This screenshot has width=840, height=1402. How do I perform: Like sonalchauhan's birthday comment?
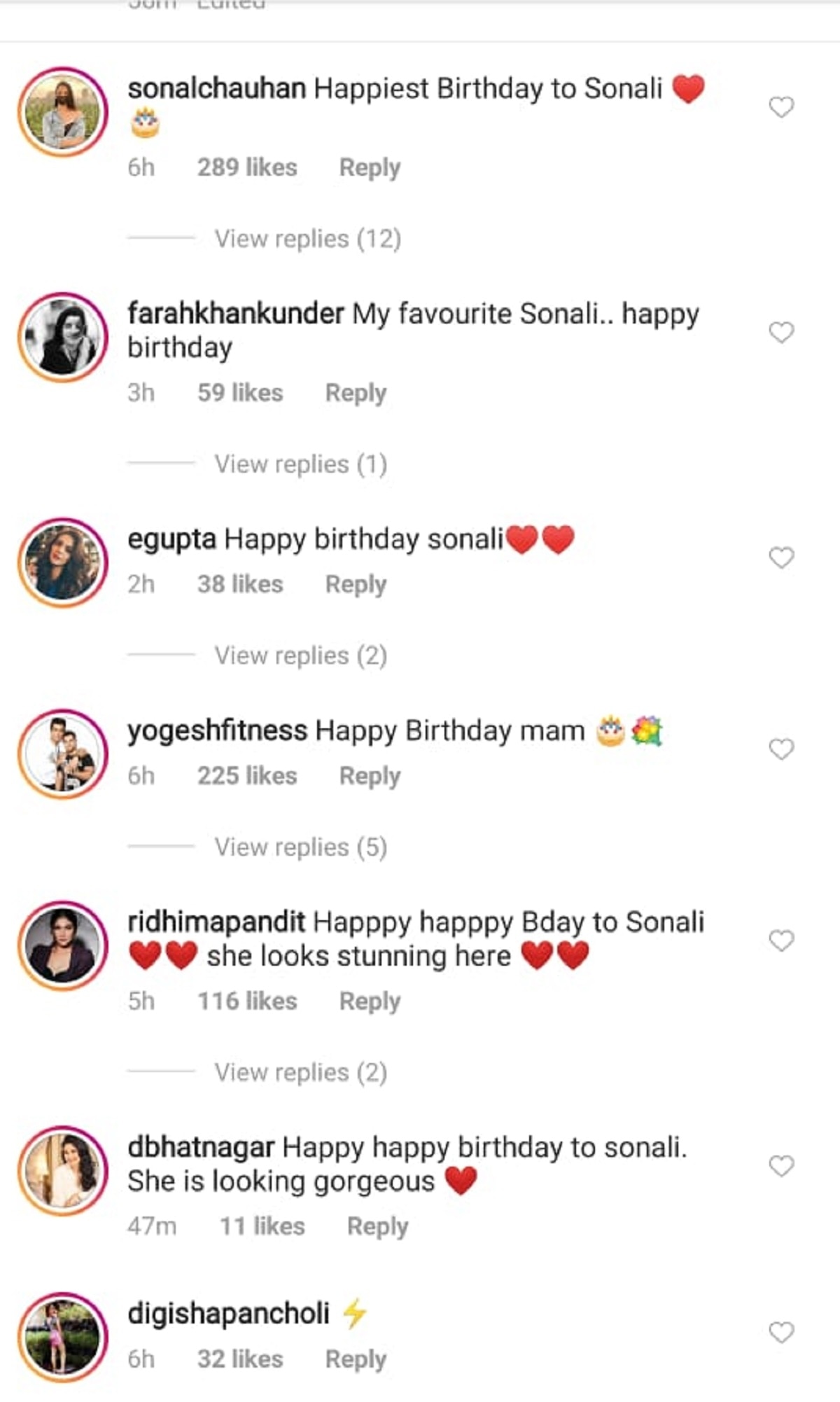click(781, 107)
